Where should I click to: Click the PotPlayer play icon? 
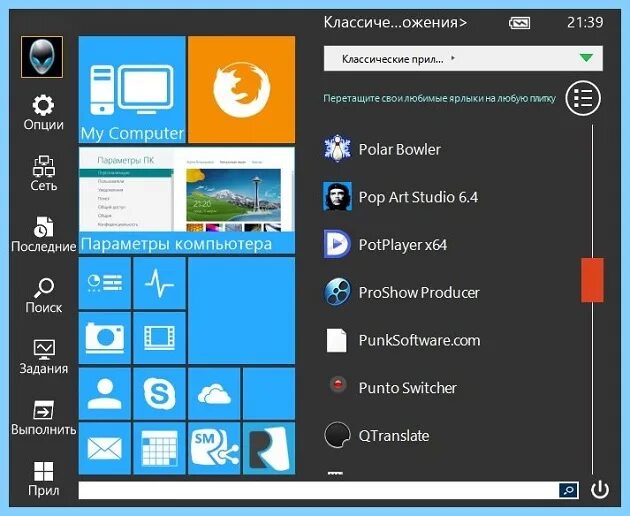pyautogui.click(x=338, y=244)
